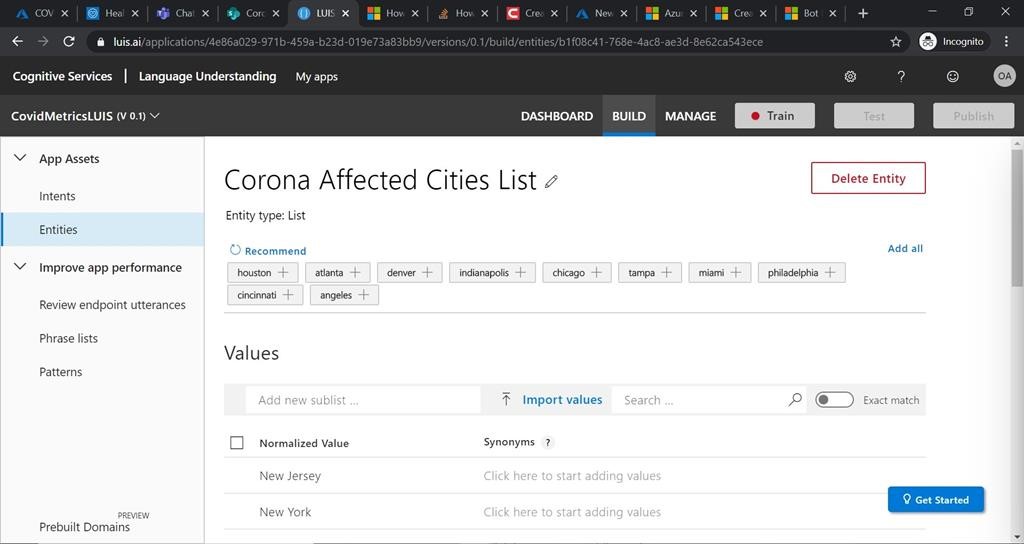Add houston with its plus icon
The height and width of the screenshot is (544, 1024).
point(284,272)
